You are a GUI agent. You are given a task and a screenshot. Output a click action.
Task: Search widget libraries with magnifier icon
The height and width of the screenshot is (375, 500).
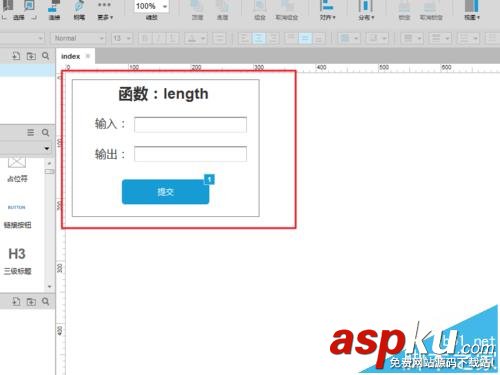click(x=45, y=133)
